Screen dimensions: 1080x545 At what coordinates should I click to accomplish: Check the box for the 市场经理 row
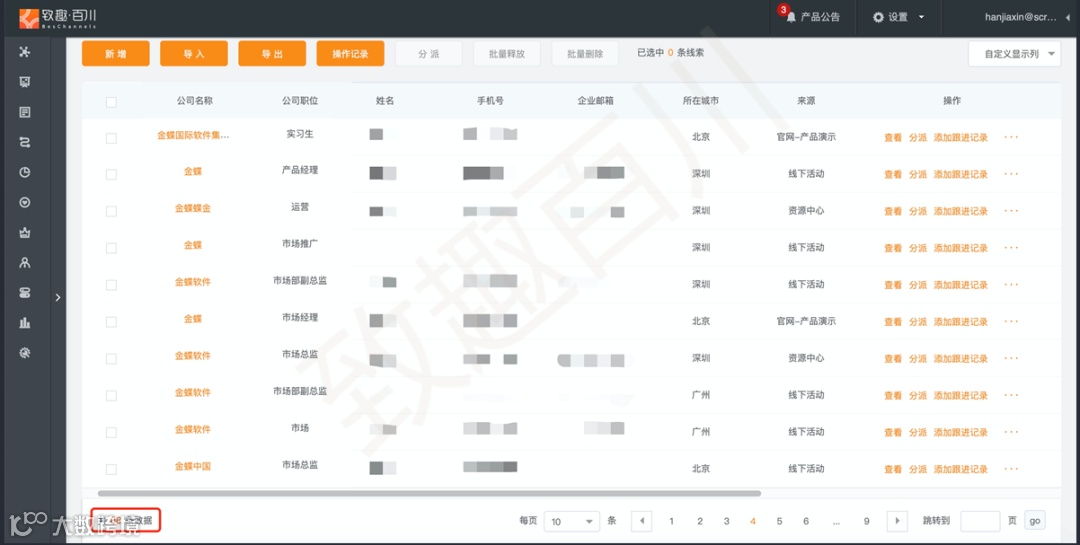(x=111, y=322)
